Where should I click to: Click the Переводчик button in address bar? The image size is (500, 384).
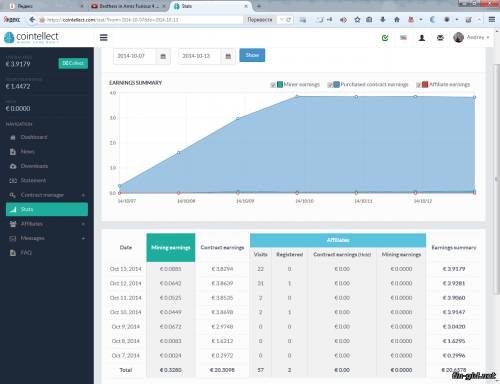coord(260,20)
